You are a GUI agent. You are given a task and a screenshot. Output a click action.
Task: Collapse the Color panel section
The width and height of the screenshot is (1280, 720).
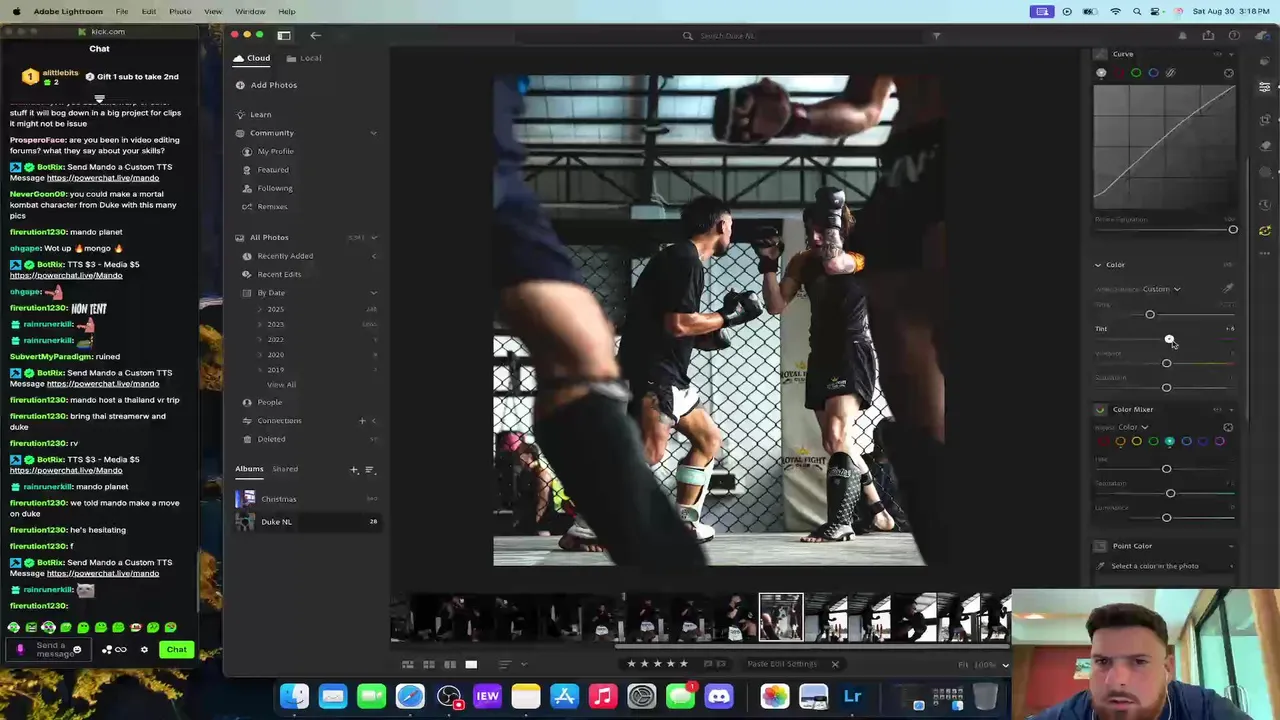point(1098,265)
